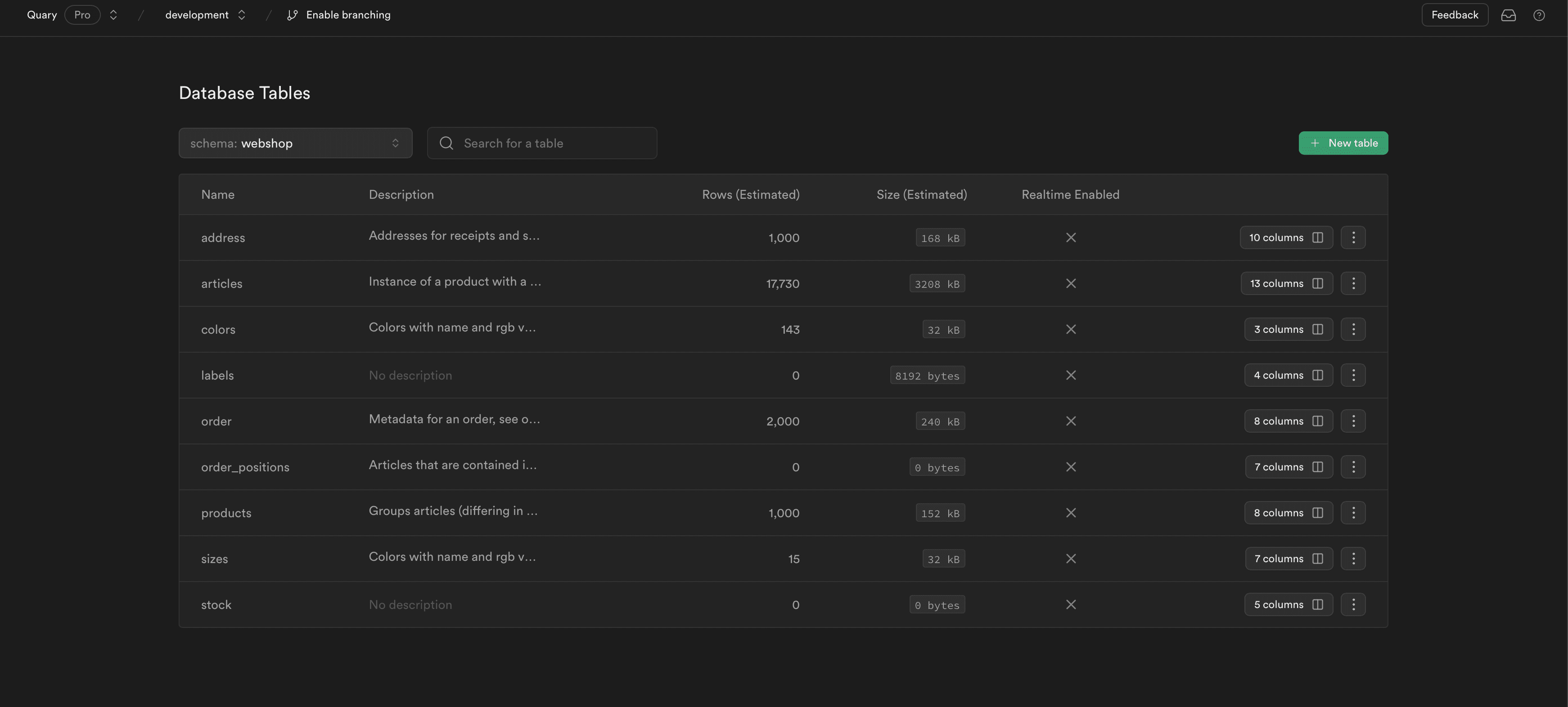
Task: Click inside the Search for a table field
Action: click(542, 143)
